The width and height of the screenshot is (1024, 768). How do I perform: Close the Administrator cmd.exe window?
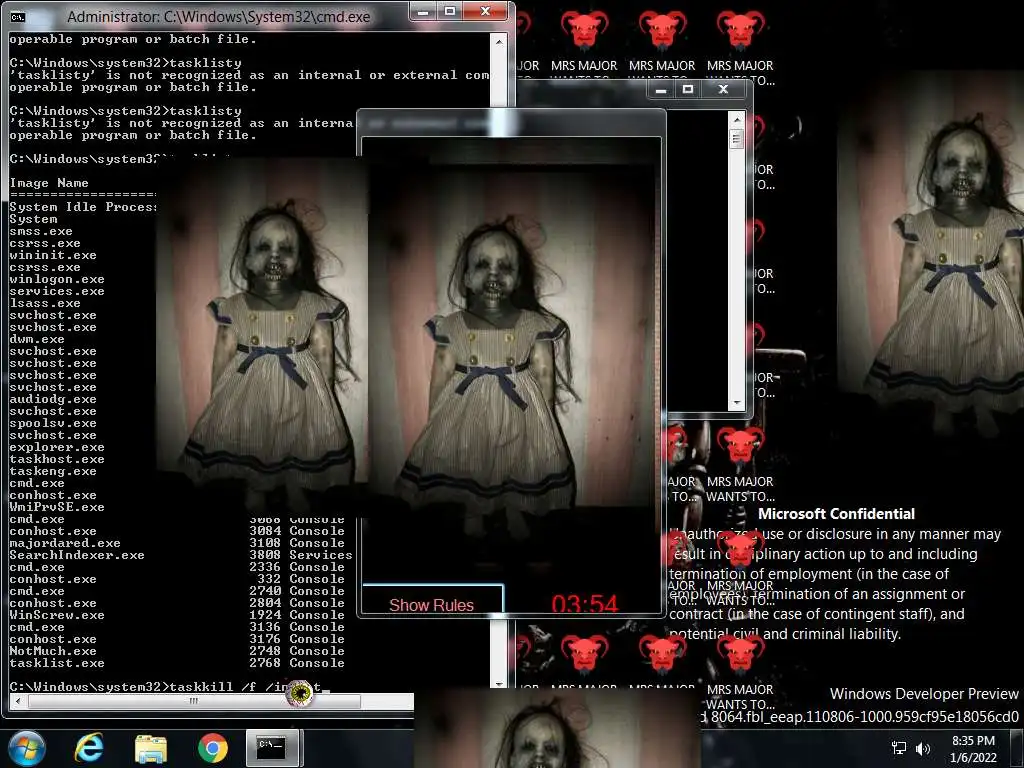click(485, 11)
